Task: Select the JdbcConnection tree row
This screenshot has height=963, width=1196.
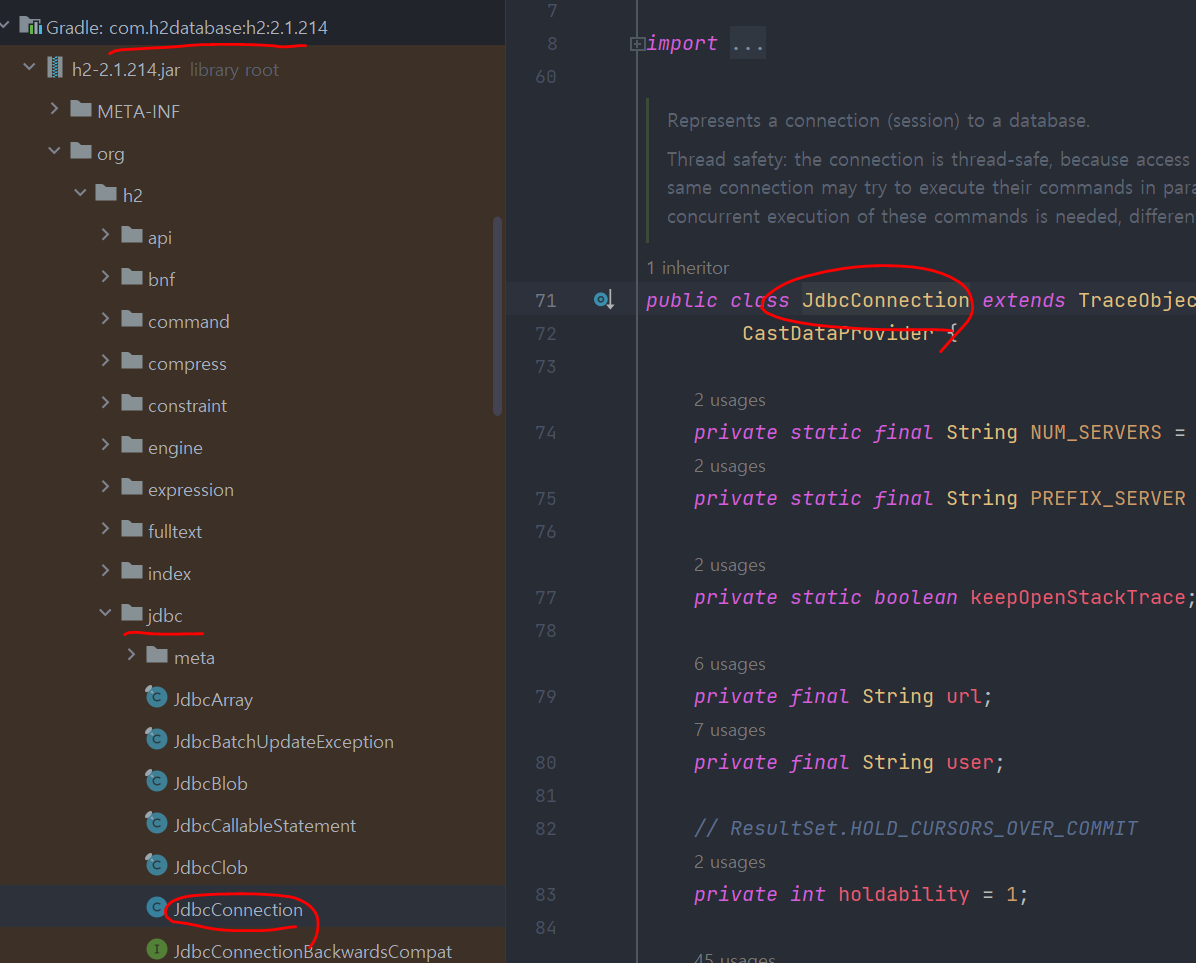Action: pos(252,907)
